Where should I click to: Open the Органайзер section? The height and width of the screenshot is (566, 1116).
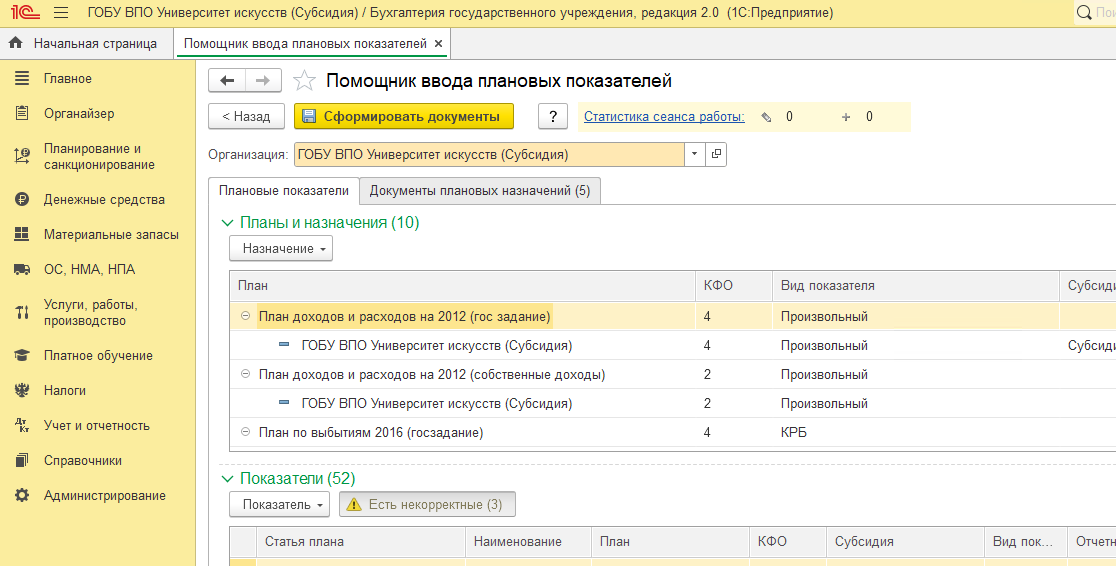coord(79,113)
